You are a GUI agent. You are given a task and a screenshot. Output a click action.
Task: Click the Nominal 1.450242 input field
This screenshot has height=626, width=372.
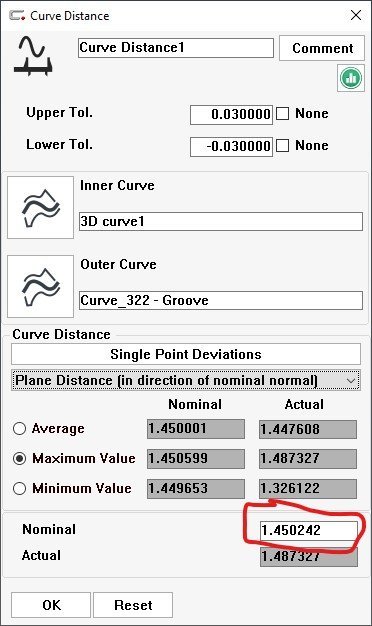(x=309, y=531)
